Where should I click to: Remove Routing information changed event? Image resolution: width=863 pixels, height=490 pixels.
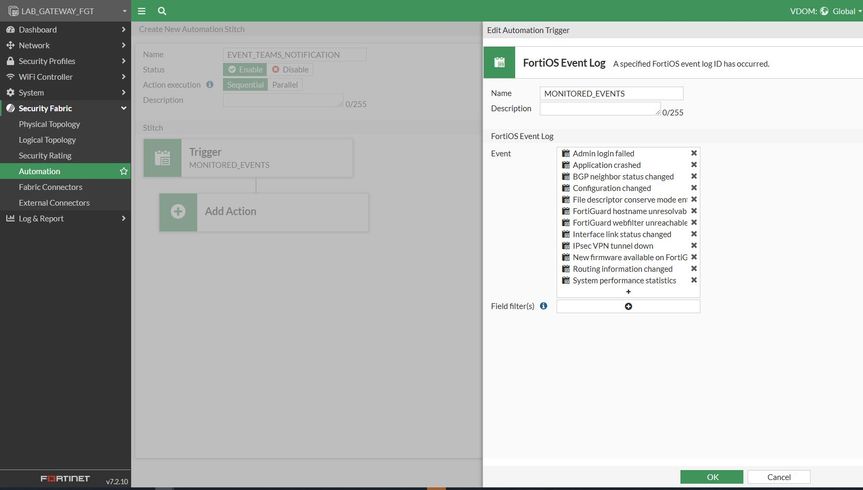click(694, 269)
